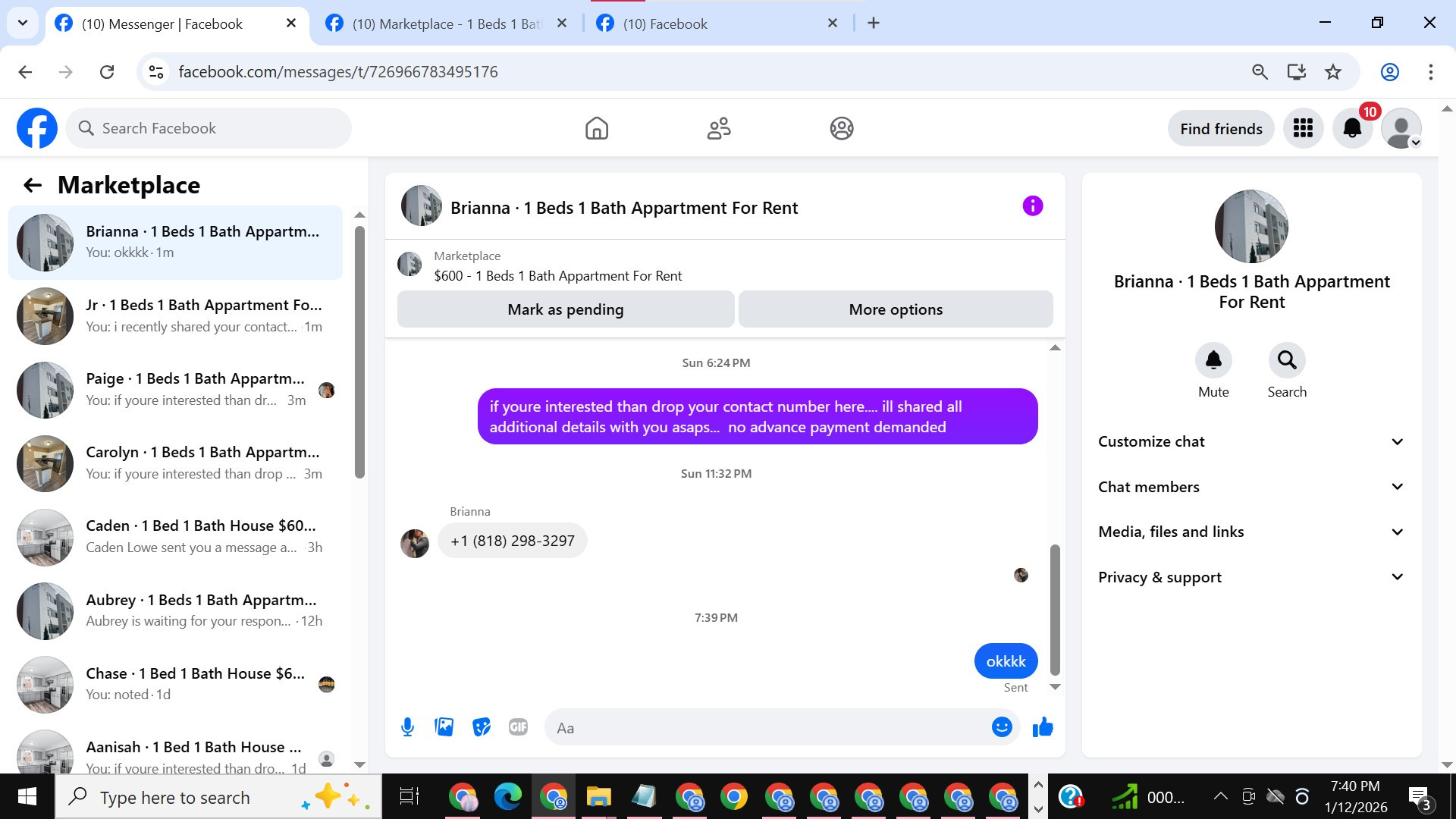Expand Chat members section
The image size is (1456, 819).
(x=1251, y=487)
